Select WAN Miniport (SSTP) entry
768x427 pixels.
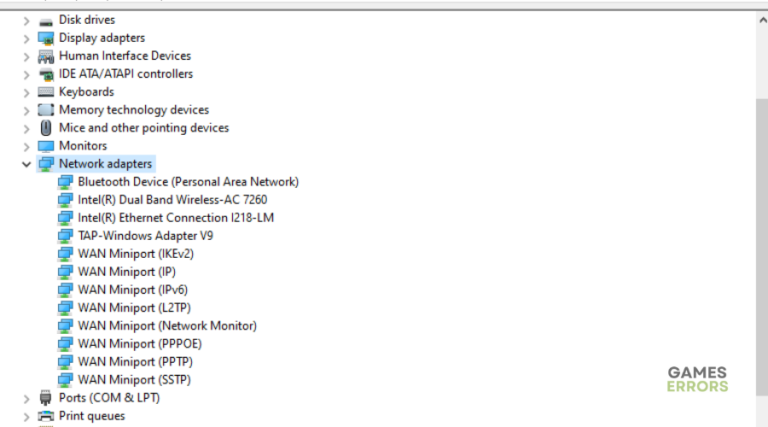coord(134,380)
